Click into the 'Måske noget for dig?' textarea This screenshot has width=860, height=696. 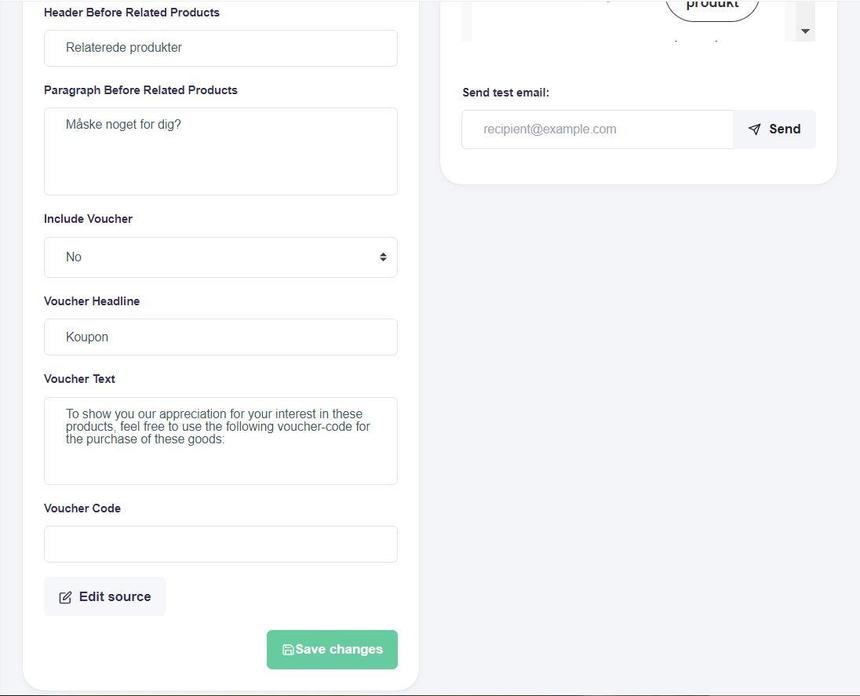(x=221, y=151)
